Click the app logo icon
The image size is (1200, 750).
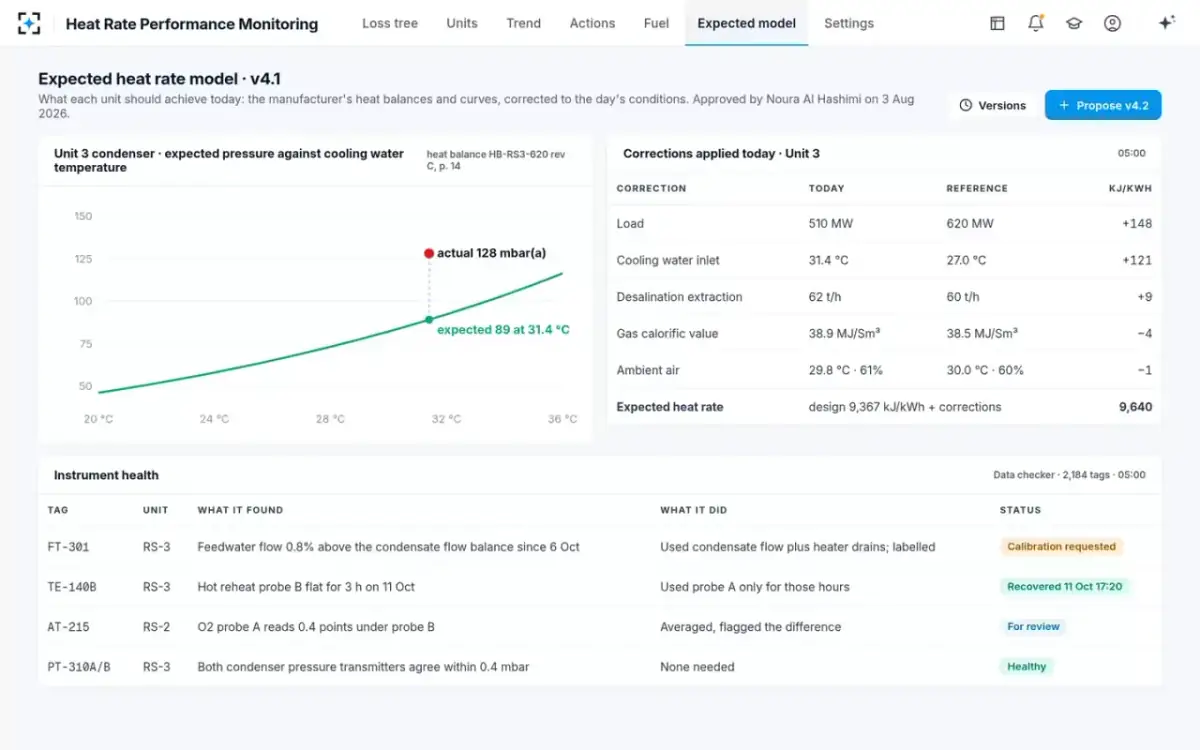(x=29, y=23)
